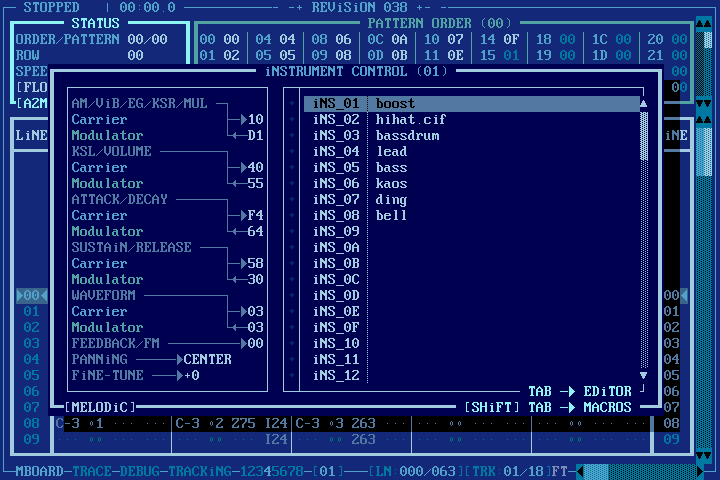Select instrument iNS_02 hihat.cif
This screenshot has height=480, width=720.
[472, 119]
